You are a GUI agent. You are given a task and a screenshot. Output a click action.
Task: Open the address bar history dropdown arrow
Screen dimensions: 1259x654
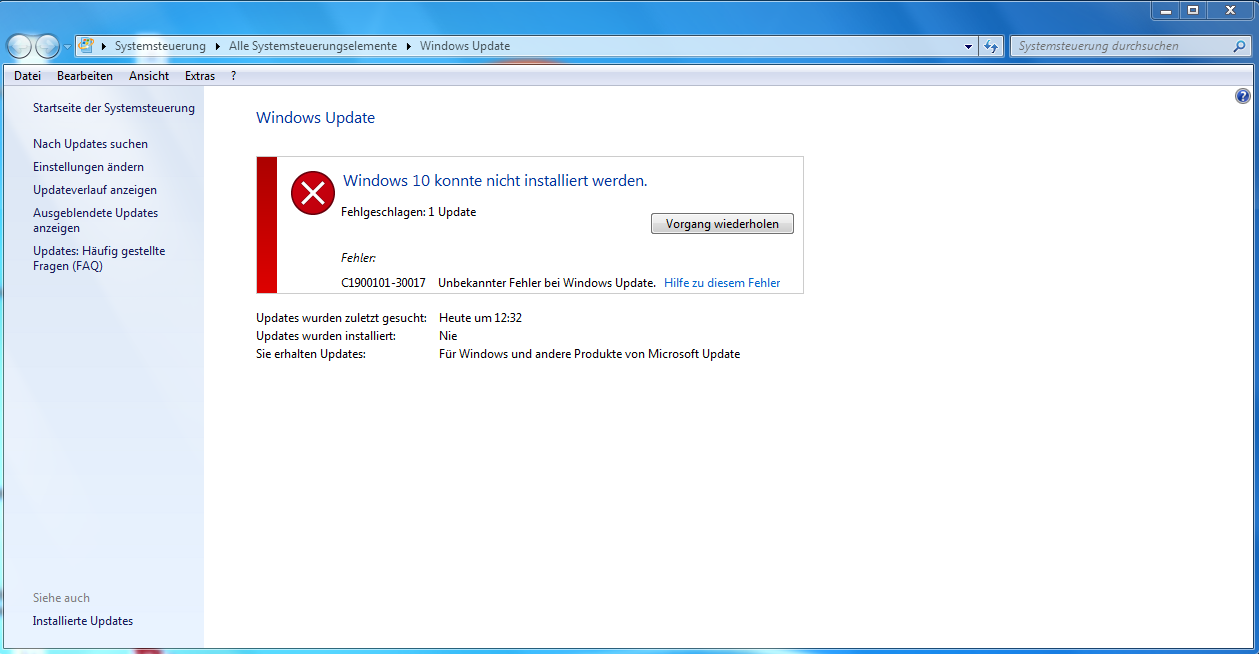coord(968,46)
